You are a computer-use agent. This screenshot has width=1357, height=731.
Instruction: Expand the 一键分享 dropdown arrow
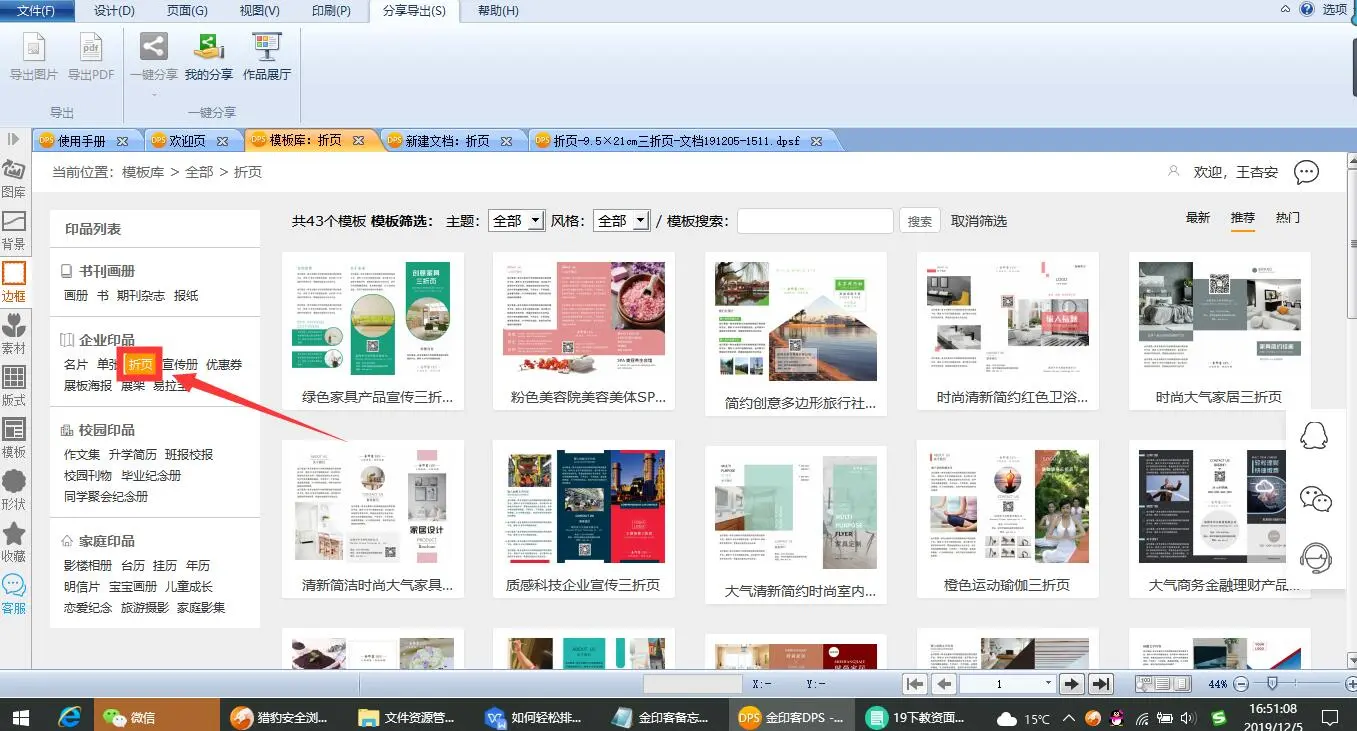point(154,95)
